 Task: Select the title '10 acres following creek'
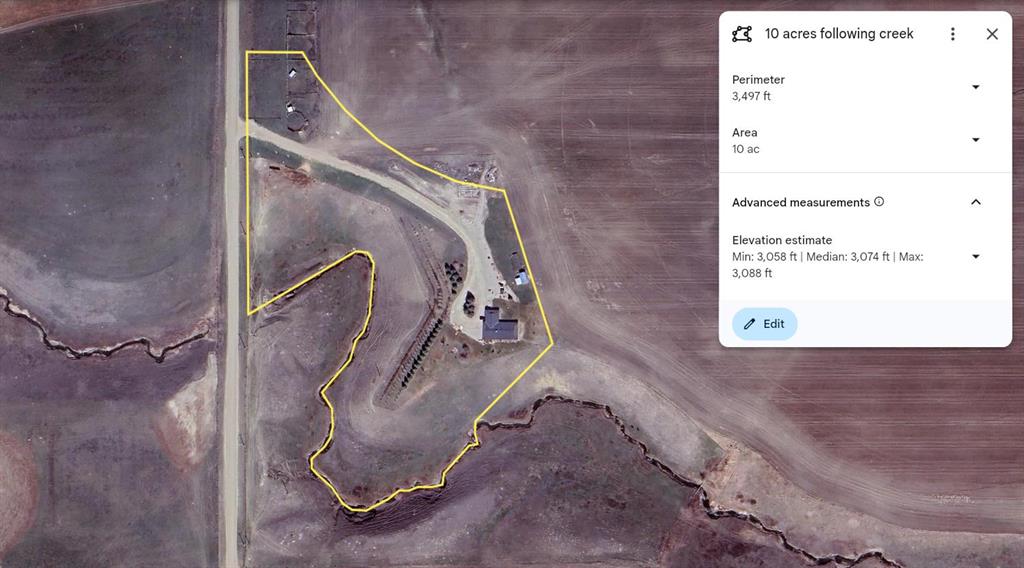tap(839, 34)
